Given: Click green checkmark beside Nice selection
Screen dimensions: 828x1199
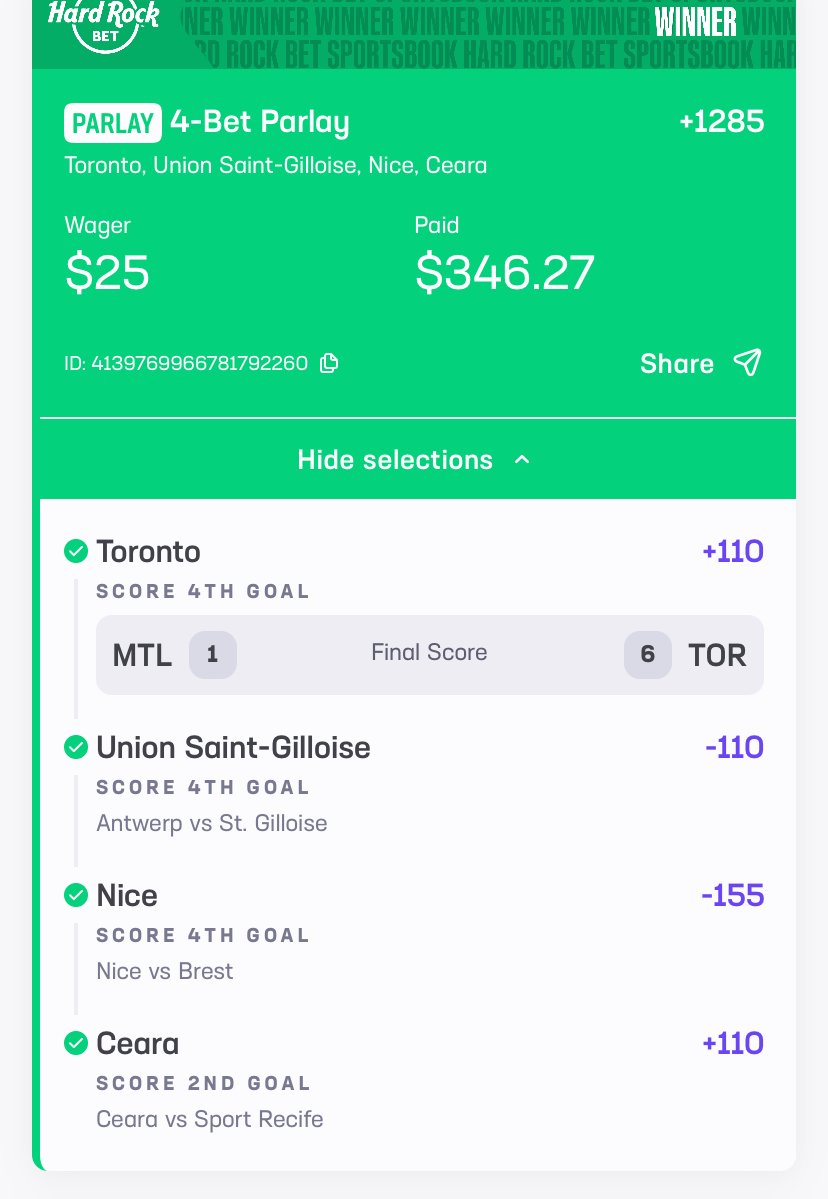Looking at the screenshot, I should (76, 895).
